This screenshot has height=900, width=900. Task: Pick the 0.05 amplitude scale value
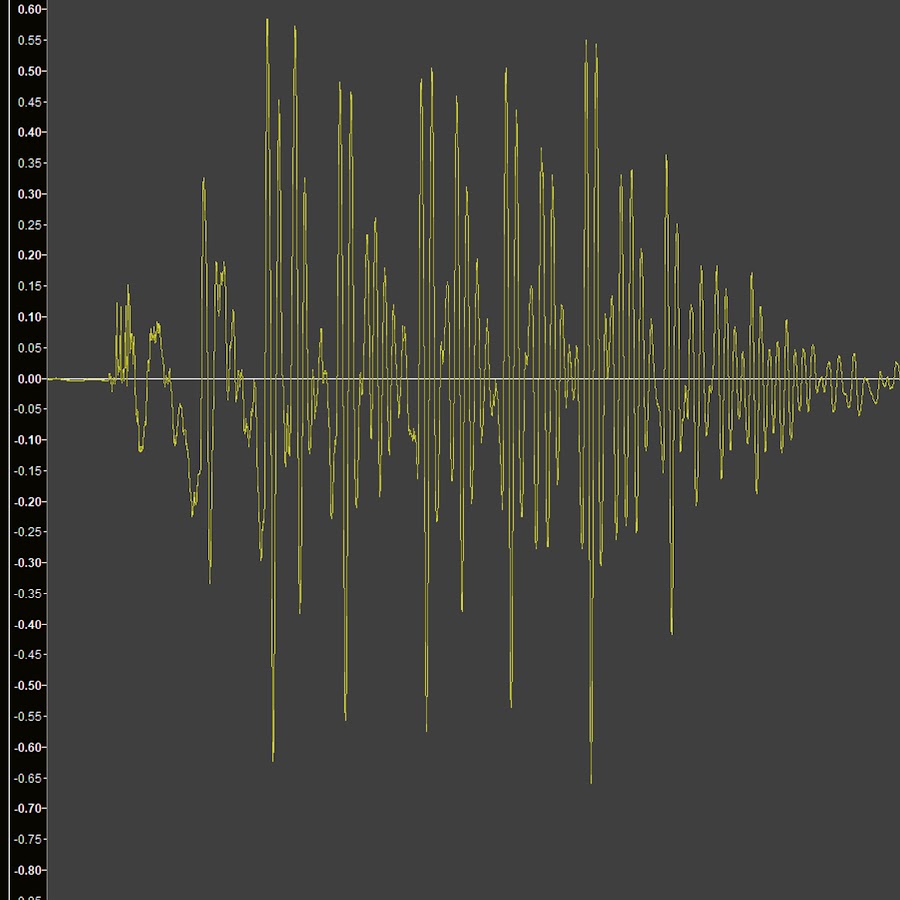tap(29, 348)
